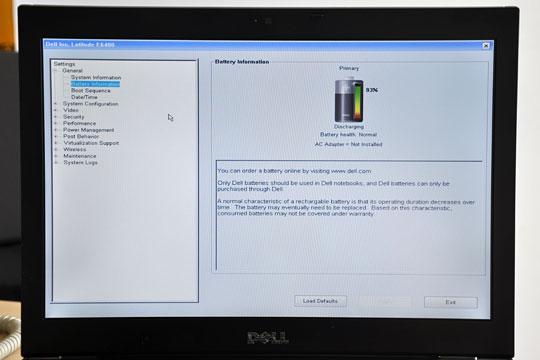Screen dimensions: 540x360
Task: Click the battery charge level bar
Action: (358, 102)
